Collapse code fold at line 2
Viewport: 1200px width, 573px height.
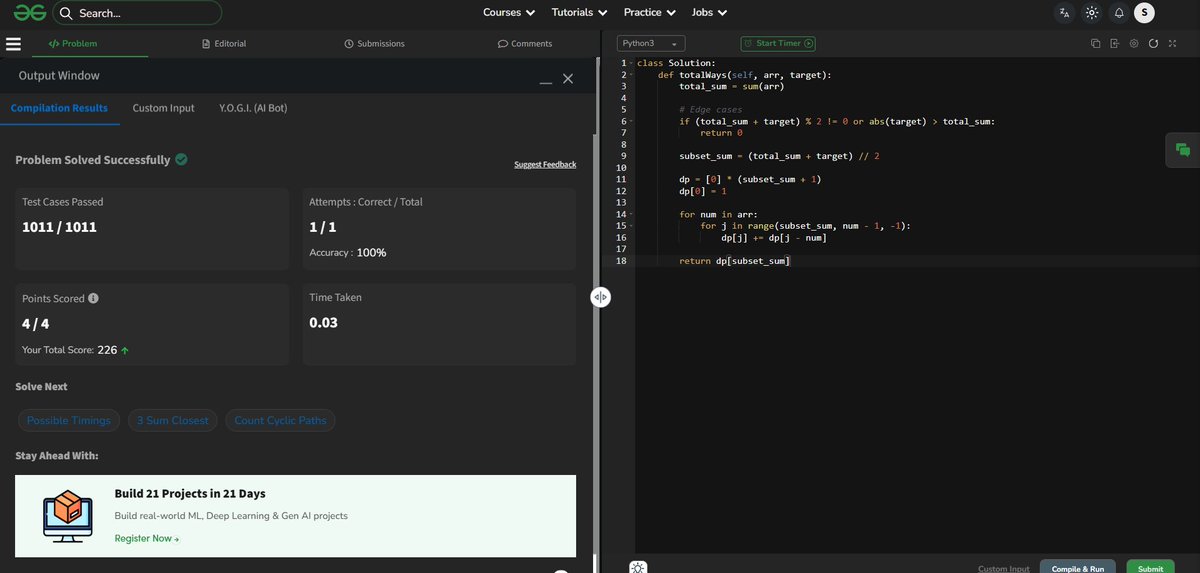click(632, 75)
